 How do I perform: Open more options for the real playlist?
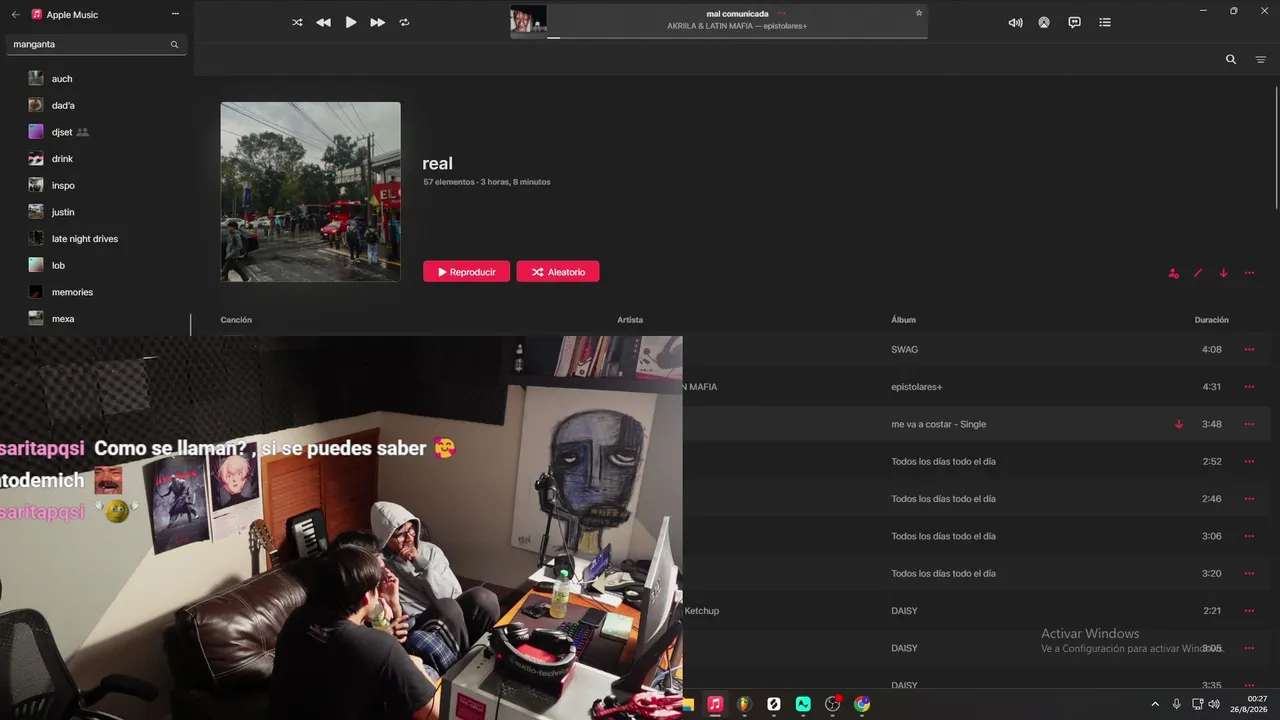coord(1249,273)
